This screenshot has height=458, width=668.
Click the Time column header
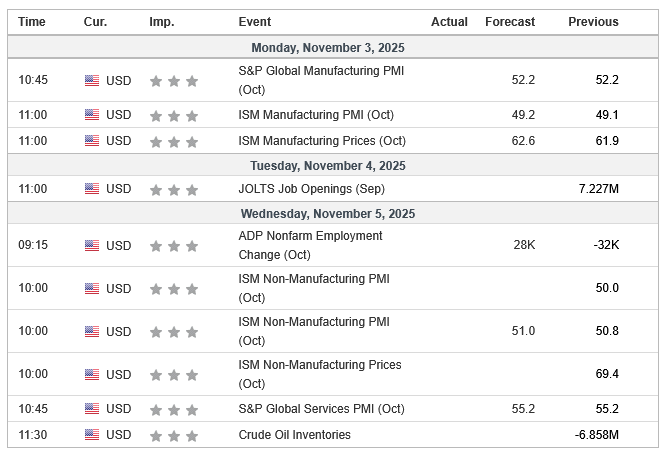pyautogui.click(x=32, y=22)
